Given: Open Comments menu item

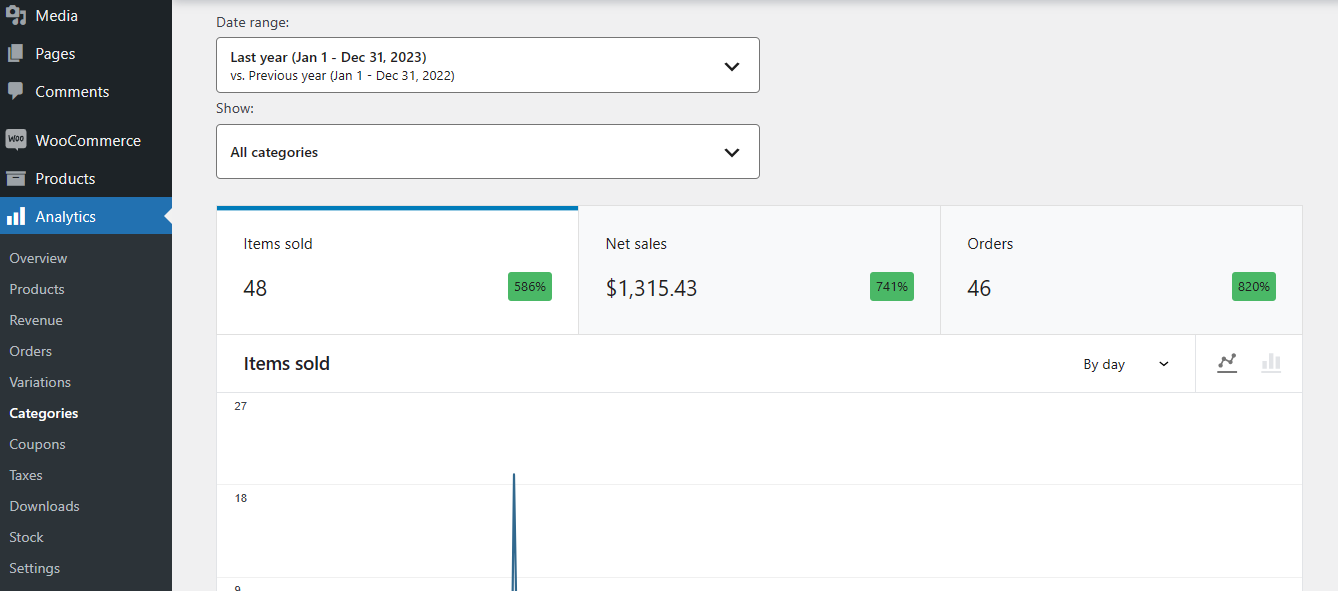Looking at the screenshot, I should click(86, 91).
